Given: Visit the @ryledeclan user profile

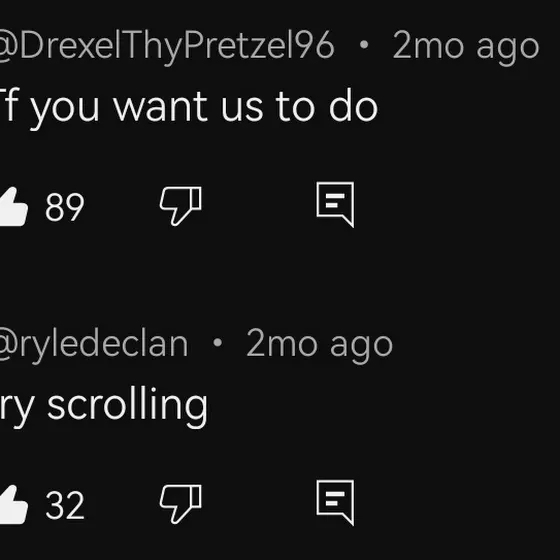Looking at the screenshot, I should tap(94, 345).
